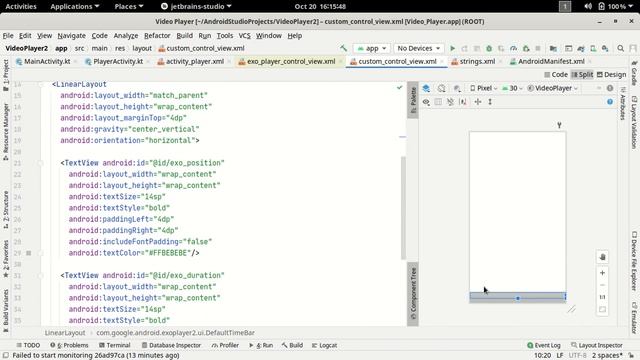
Task: Click the DefaultTimeBar breadcrumb
Action: [x=176, y=333]
